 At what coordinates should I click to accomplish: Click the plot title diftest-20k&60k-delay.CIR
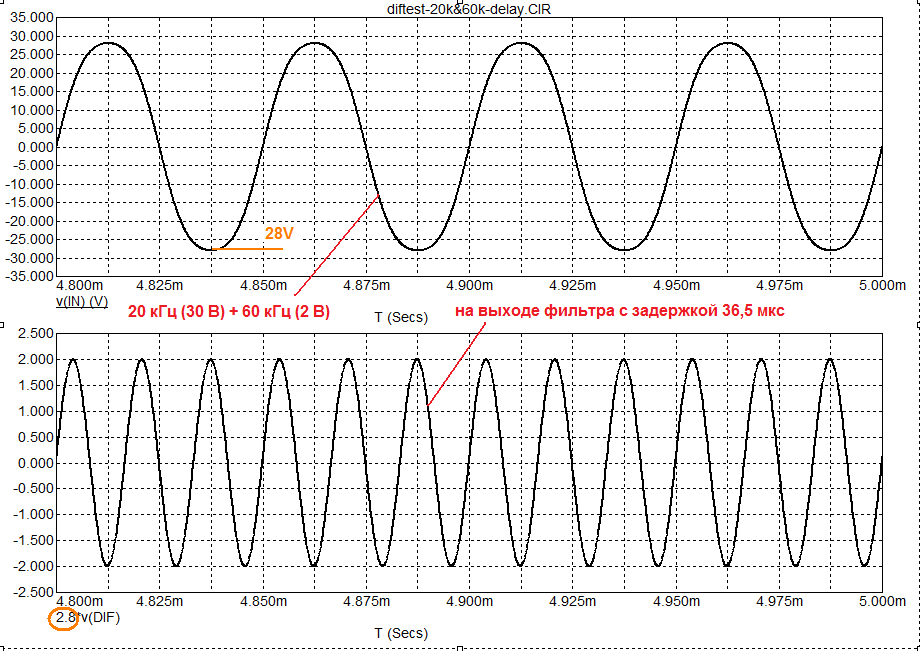pos(469,9)
